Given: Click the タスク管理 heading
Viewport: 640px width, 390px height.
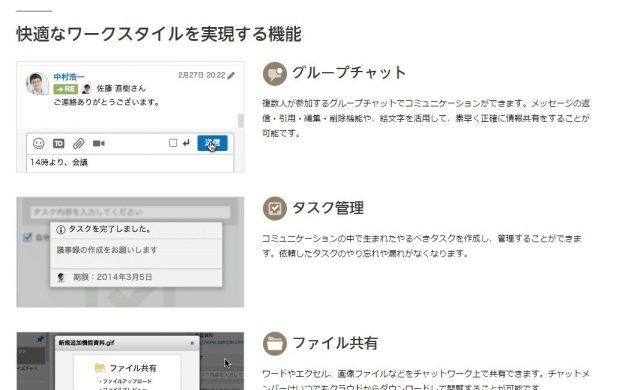Looking at the screenshot, I should coord(328,208).
